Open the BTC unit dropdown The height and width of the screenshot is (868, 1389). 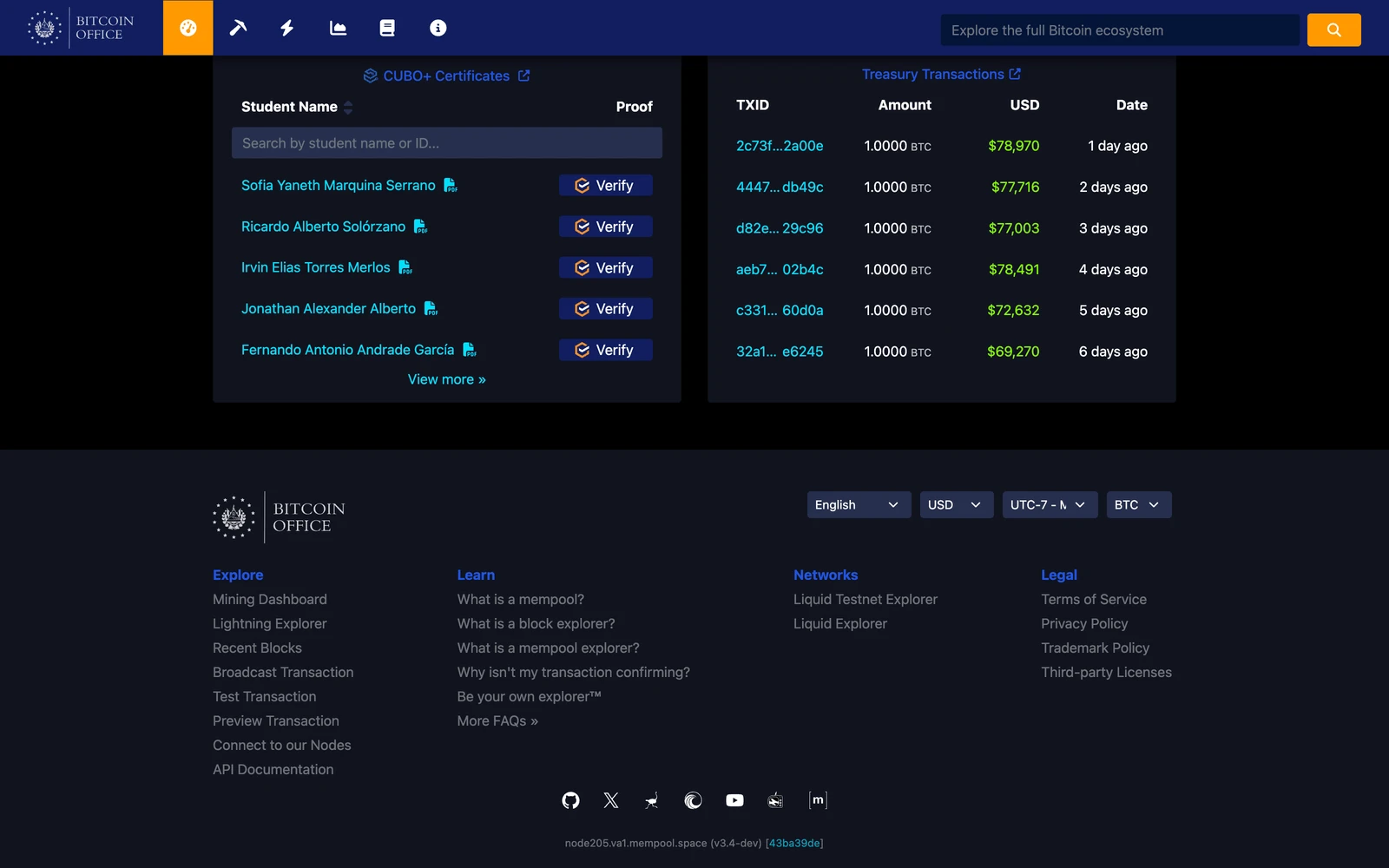click(x=1139, y=504)
